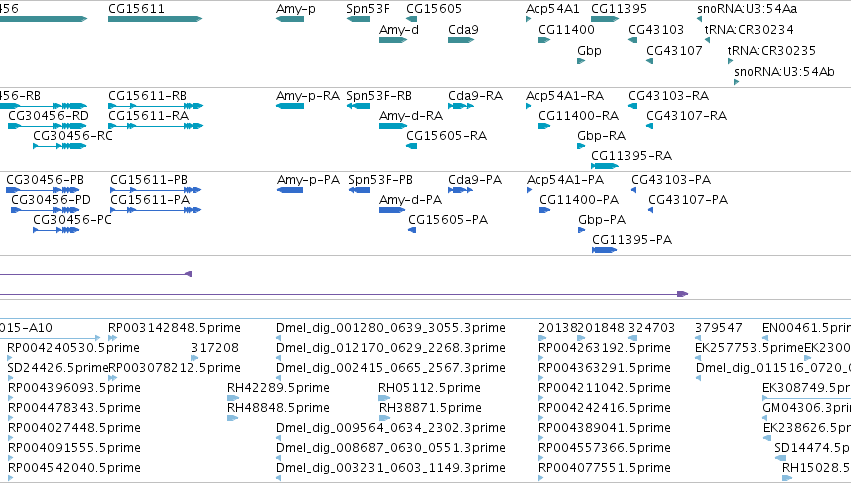Click RH05112.5prime EST label
This screenshot has width=851, height=483.
[429, 388]
